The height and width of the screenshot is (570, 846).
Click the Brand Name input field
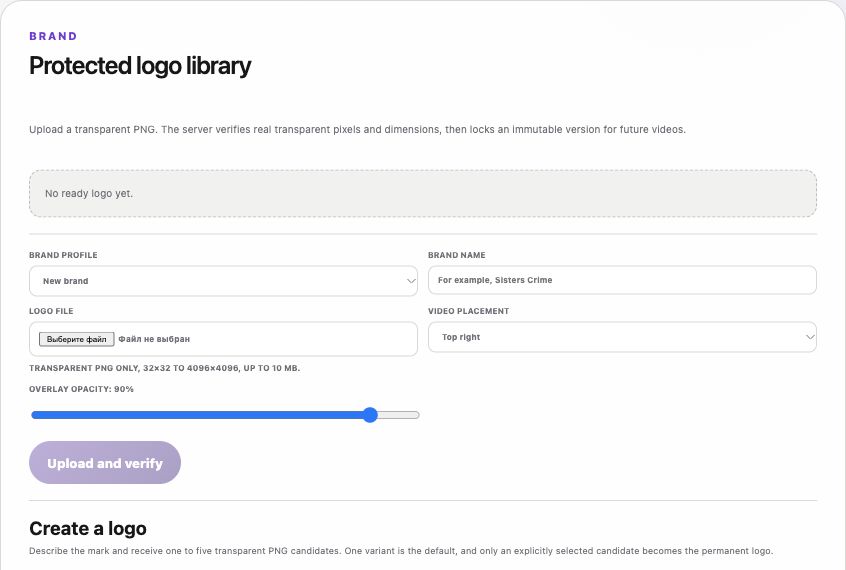click(622, 280)
